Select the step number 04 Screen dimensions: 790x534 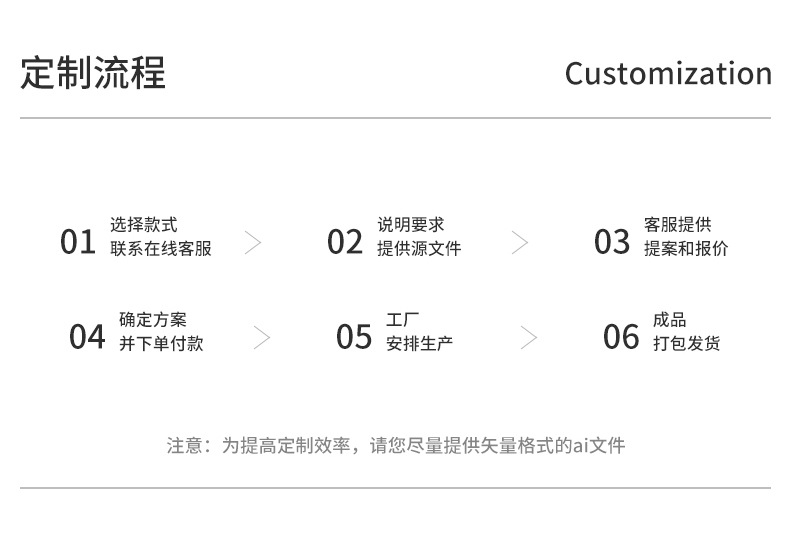click(x=87, y=337)
